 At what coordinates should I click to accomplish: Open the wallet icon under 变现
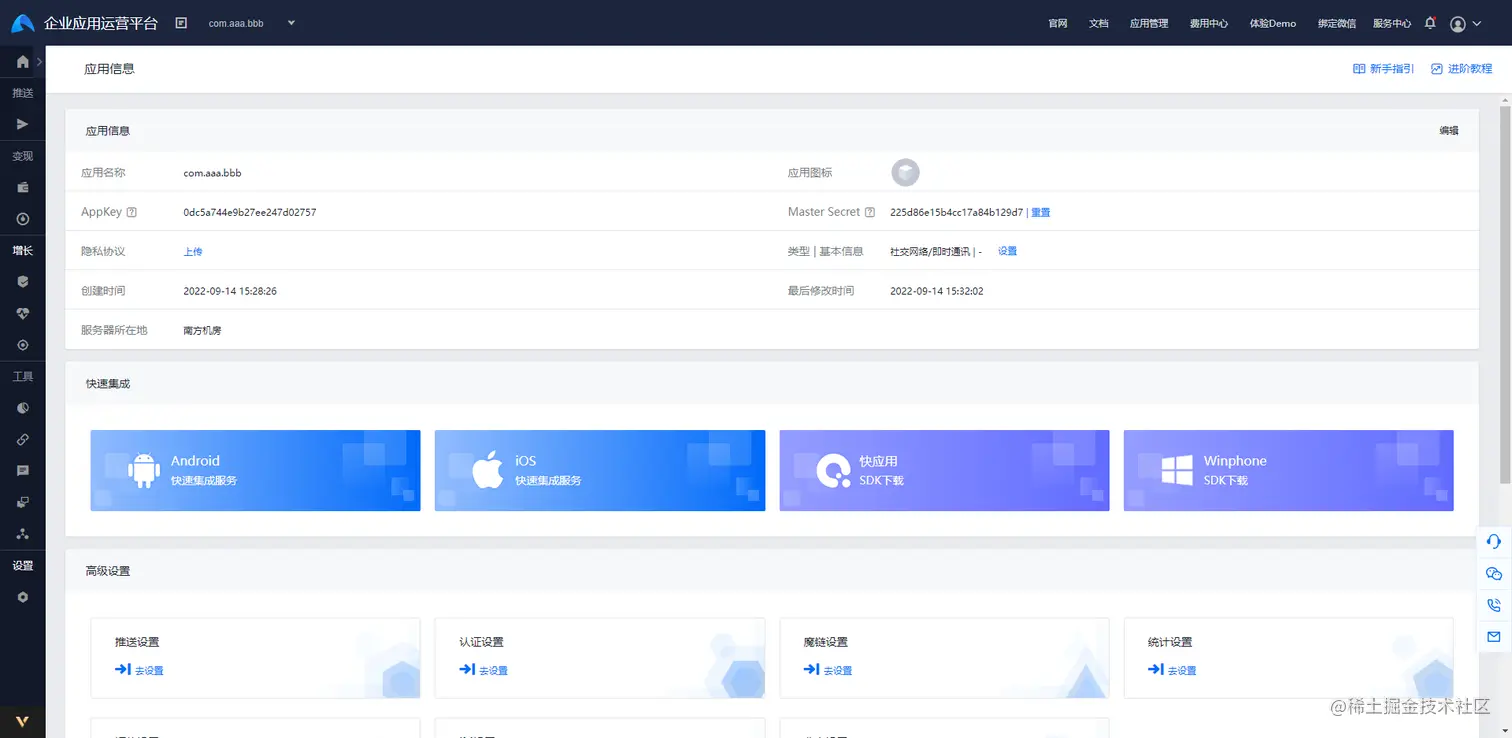pos(22,187)
